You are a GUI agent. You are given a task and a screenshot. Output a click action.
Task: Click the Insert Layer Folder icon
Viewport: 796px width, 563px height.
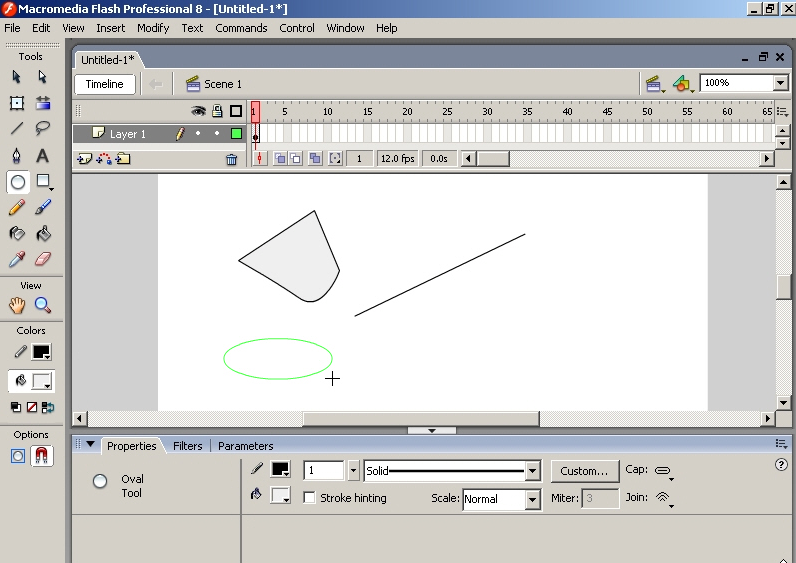click(123, 159)
